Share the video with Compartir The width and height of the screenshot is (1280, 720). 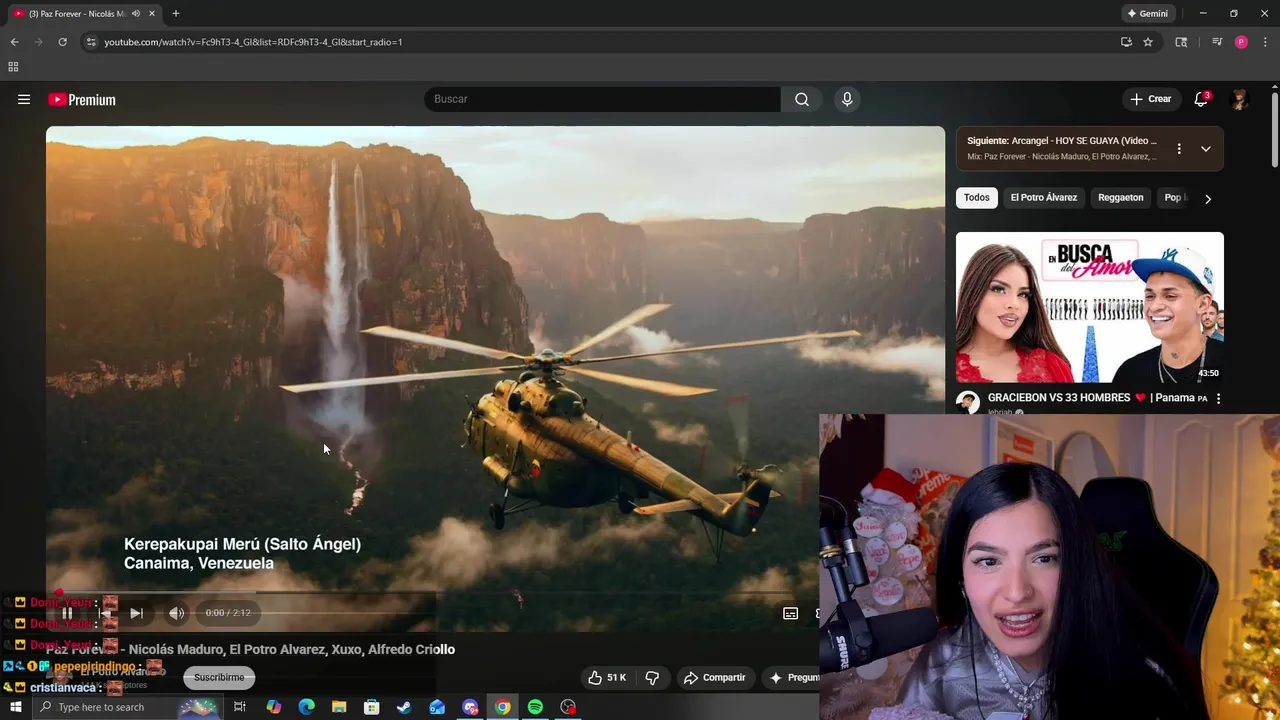click(x=714, y=677)
